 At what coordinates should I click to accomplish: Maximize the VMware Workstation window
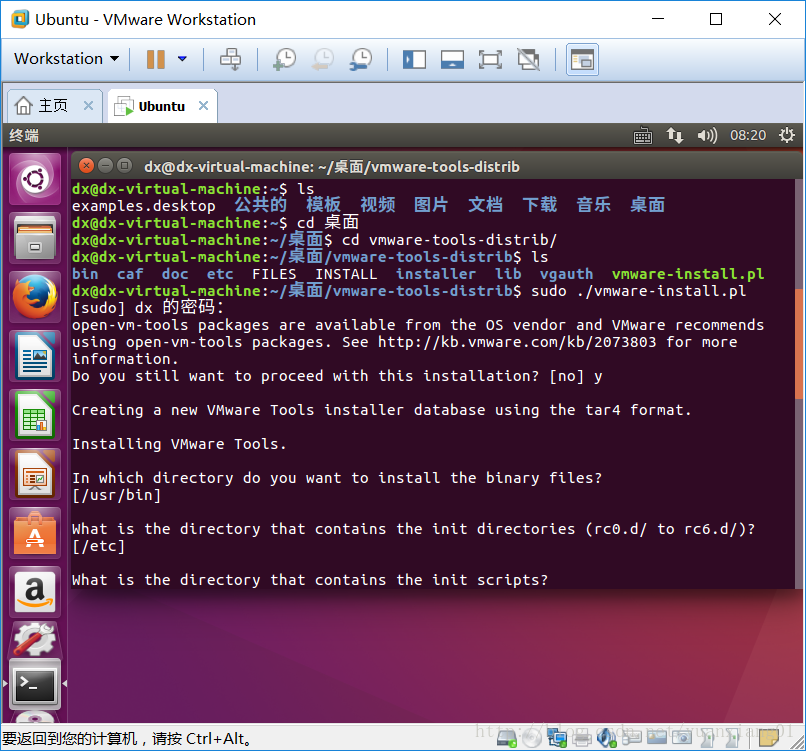(716, 19)
